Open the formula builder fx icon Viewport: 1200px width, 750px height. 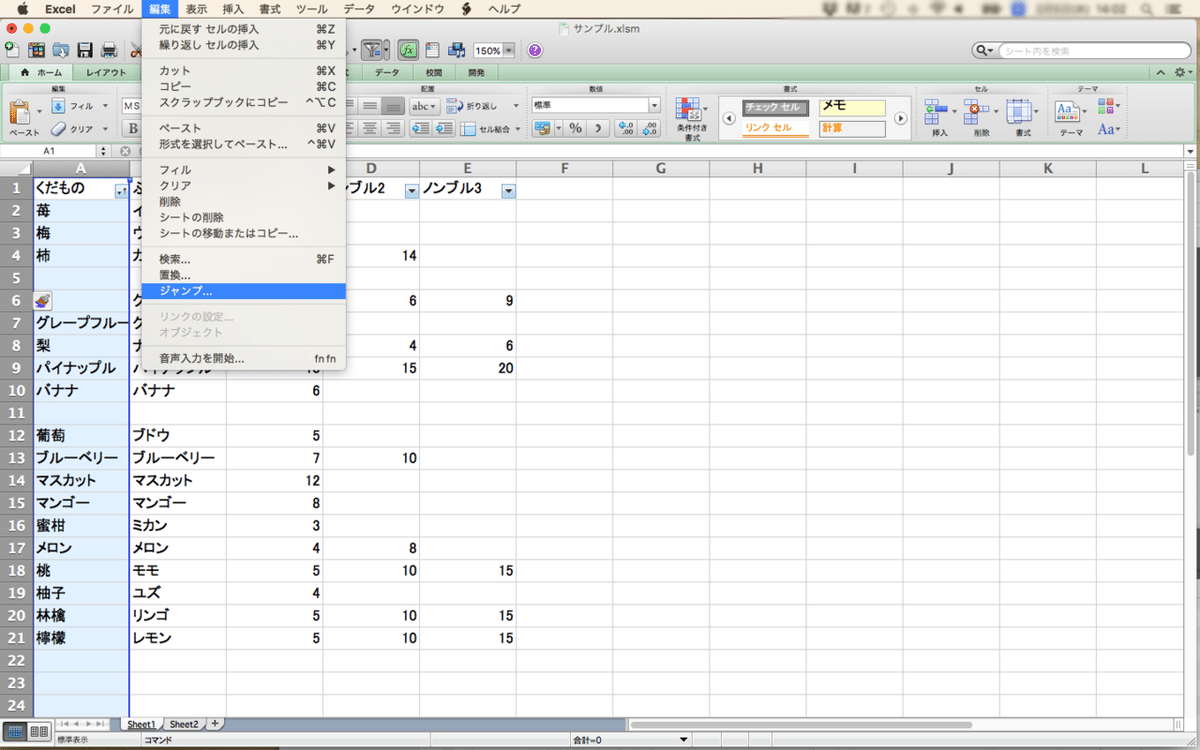(x=408, y=50)
